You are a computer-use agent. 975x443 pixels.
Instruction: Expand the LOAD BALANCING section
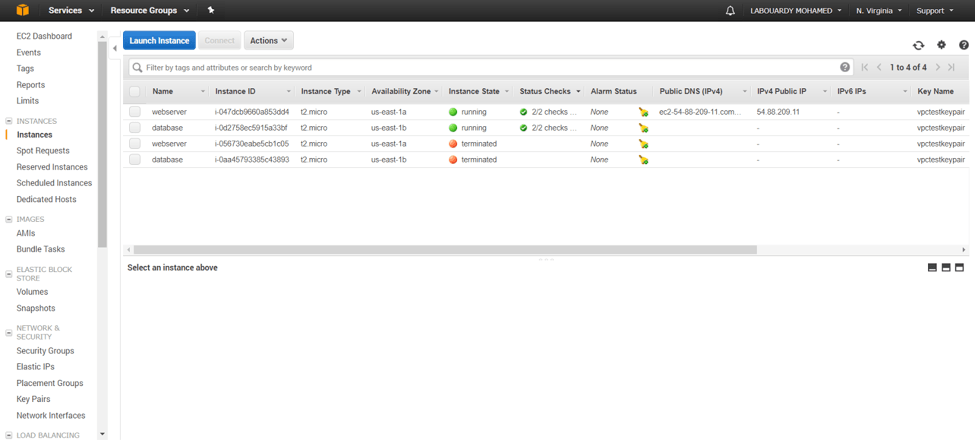tap(8, 436)
